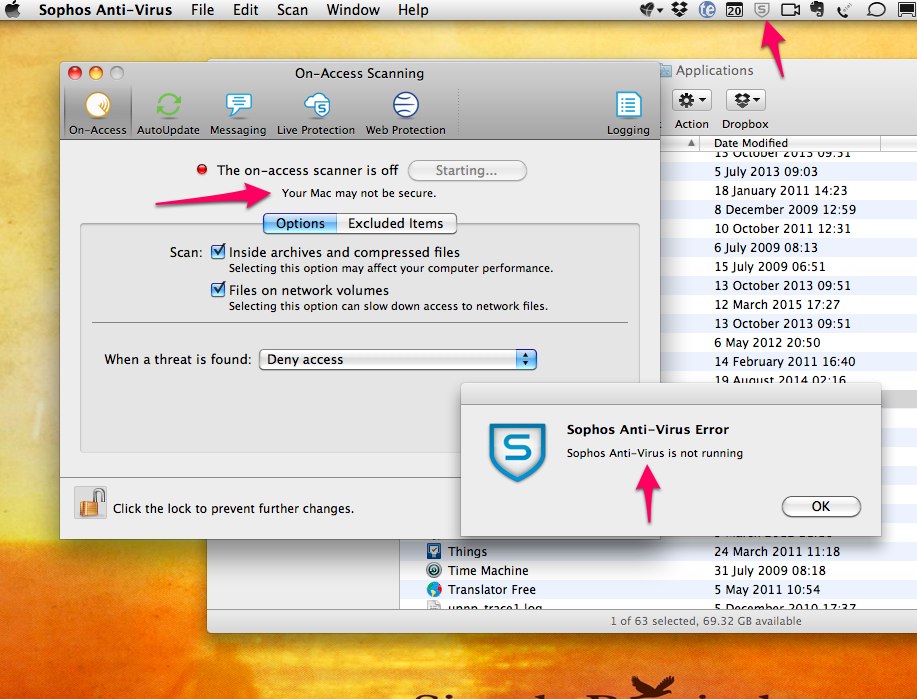Click date 5 July 2013 09:03
This screenshot has height=699, width=917.
(x=766, y=171)
